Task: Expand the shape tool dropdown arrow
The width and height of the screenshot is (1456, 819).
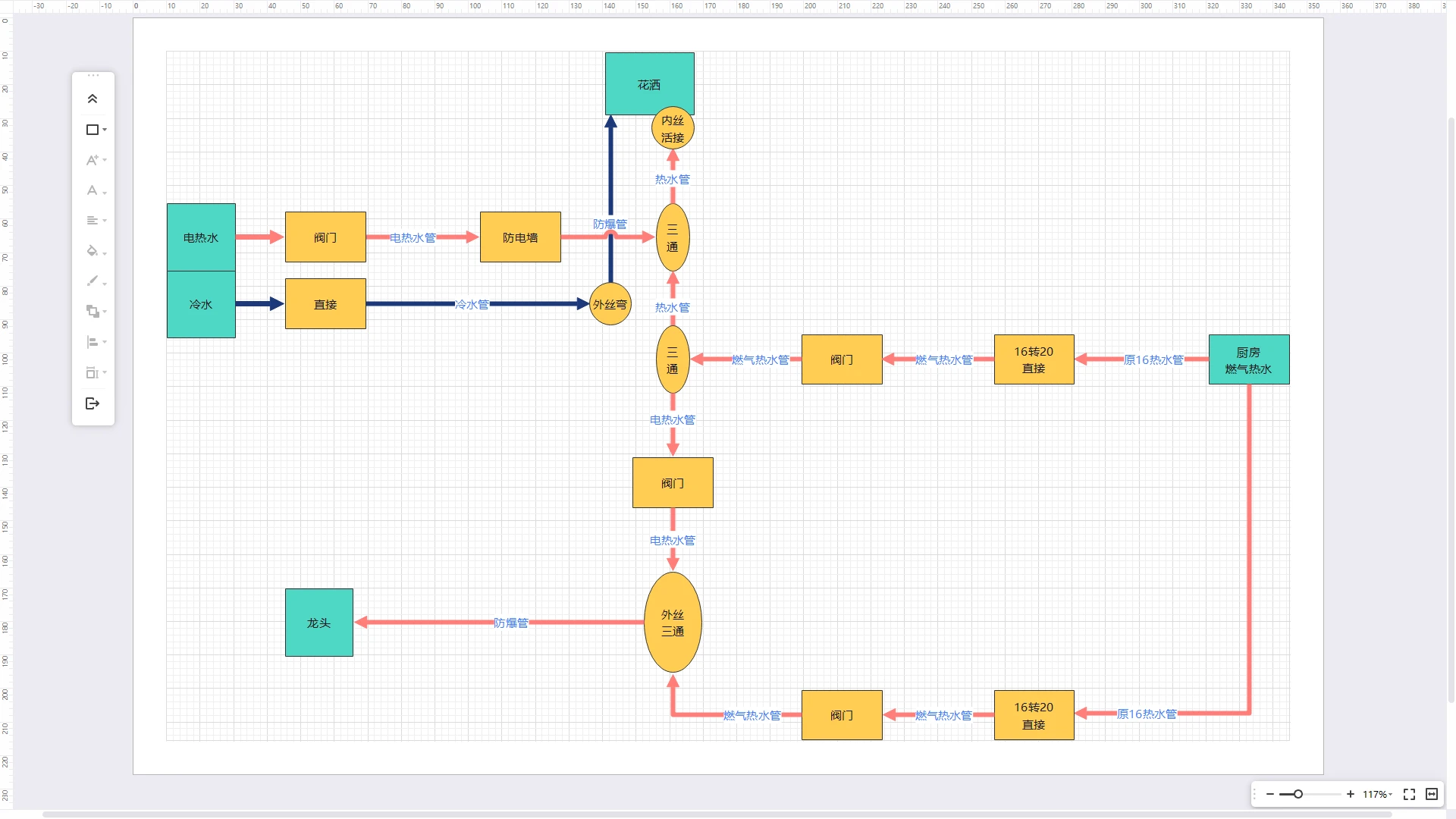Action: tap(105, 130)
